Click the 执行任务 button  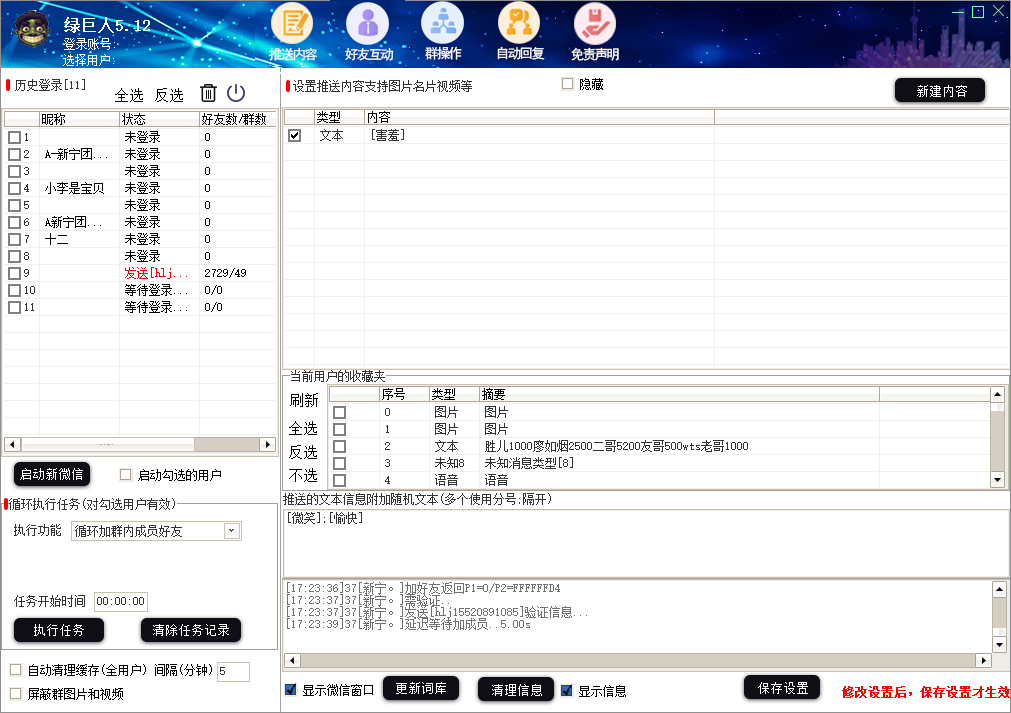click(59, 630)
